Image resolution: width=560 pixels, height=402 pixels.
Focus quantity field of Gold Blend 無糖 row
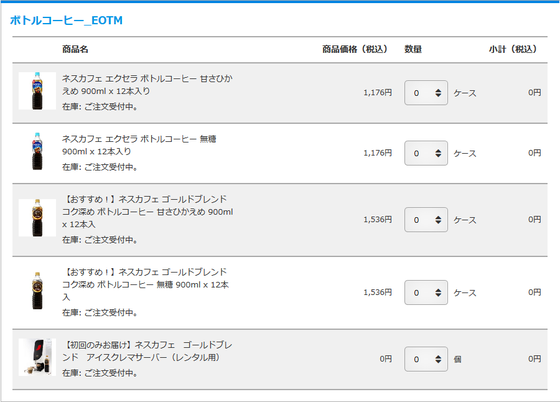coord(426,292)
